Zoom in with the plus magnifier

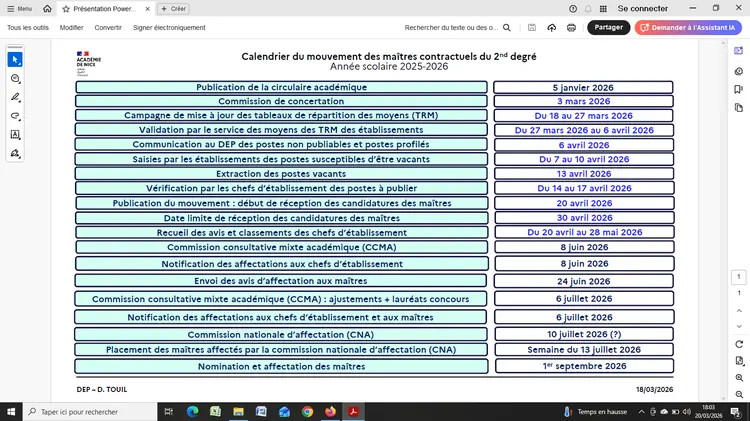(739, 378)
